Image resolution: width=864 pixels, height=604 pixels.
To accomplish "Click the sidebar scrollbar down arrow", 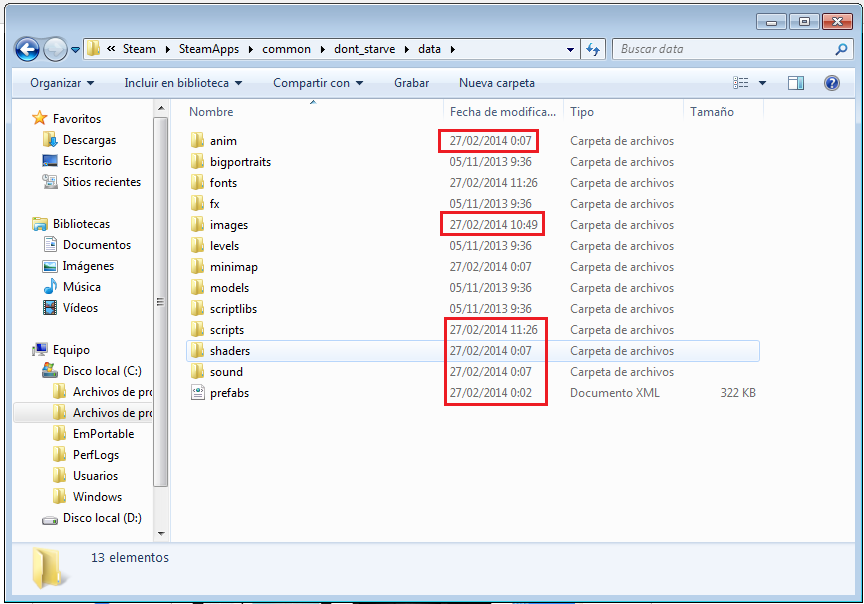I will tap(161, 533).
